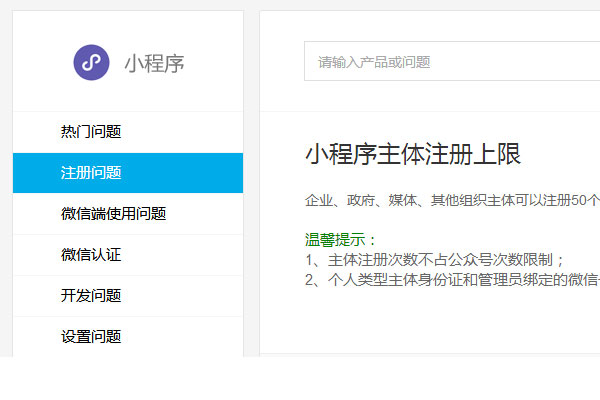
Task: Focus the 请输入产品或问题 search field
Action: (452, 61)
